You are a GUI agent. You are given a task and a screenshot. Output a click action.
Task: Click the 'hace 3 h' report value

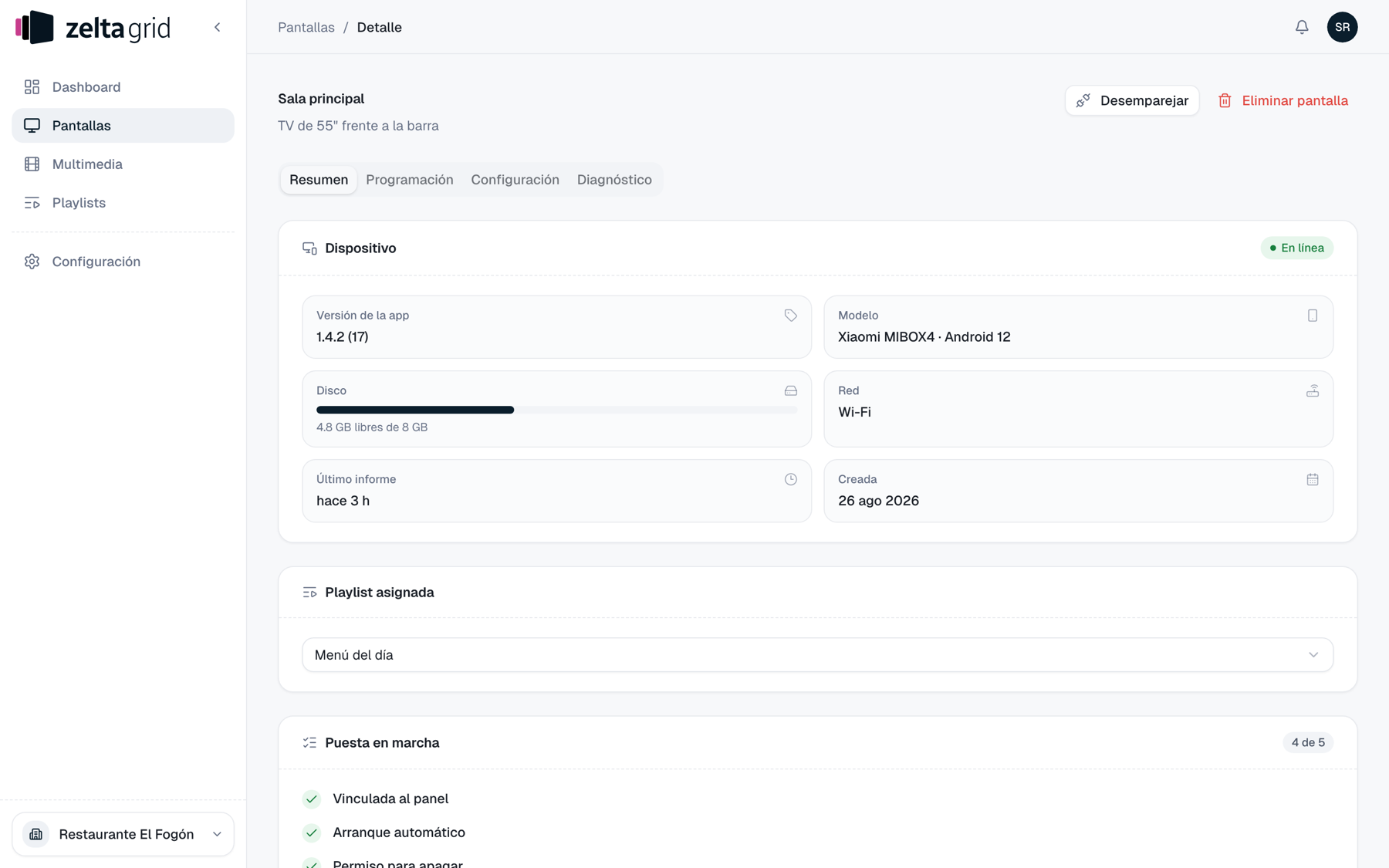coord(343,502)
